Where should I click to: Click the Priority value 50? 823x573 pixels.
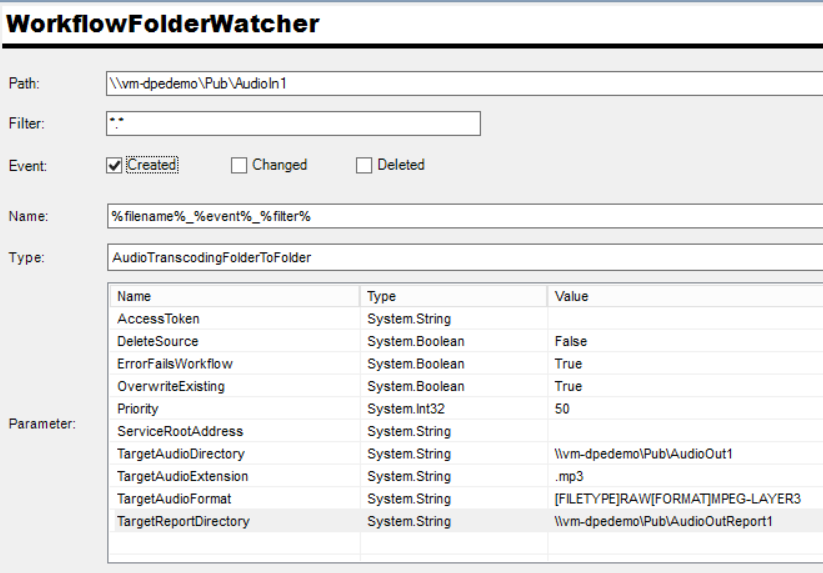563,409
